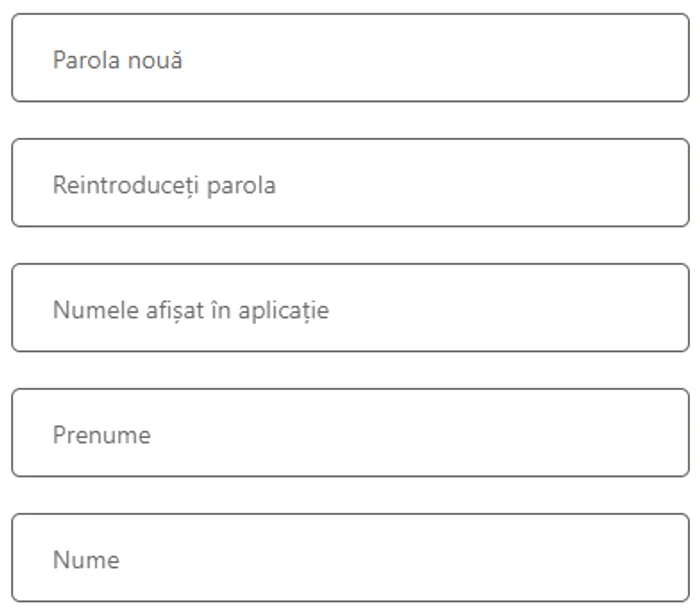Screen dimensions: 700x611
Task: Place cursor in new password box
Action: pos(350,58)
